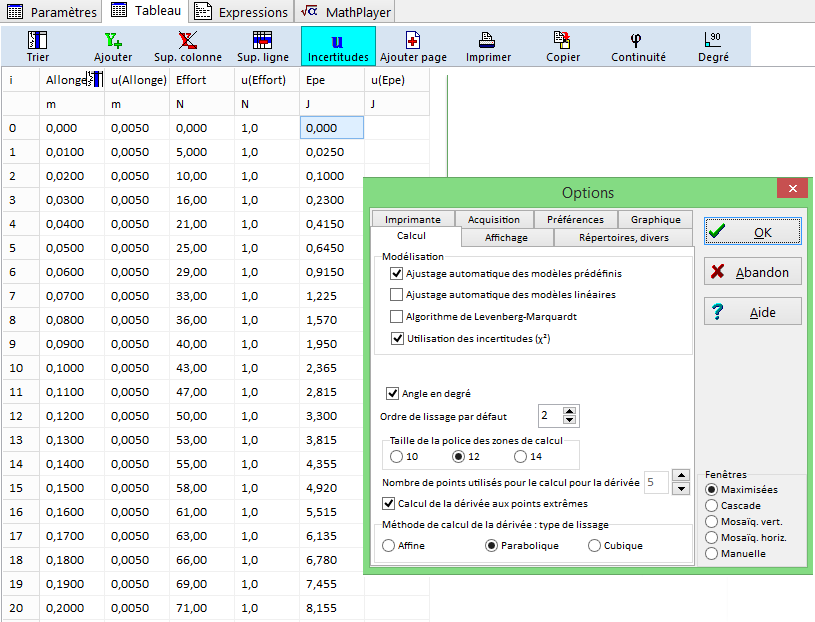The width and height of the screenshot is (815, 622).
Task: Open the MathPlayer tab
Action: (x=345, y=11)
